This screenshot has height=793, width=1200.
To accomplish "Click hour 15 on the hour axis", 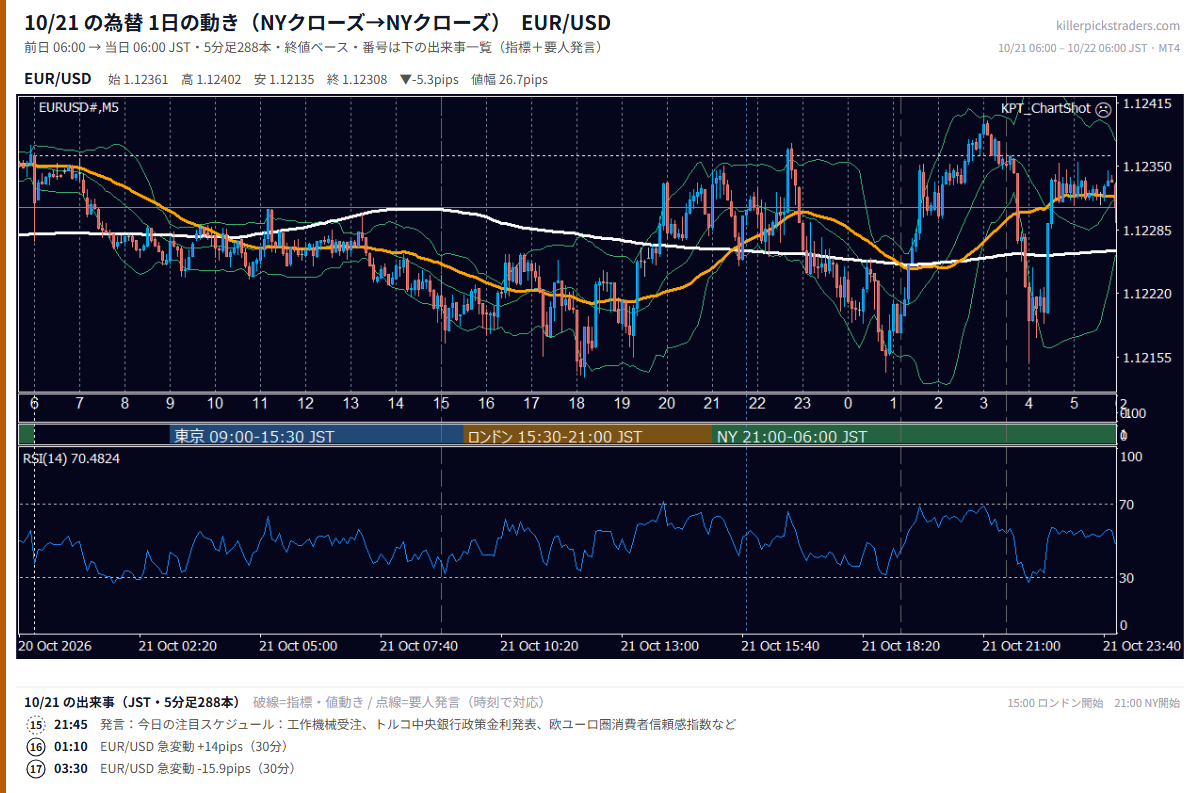I will 441,403.
